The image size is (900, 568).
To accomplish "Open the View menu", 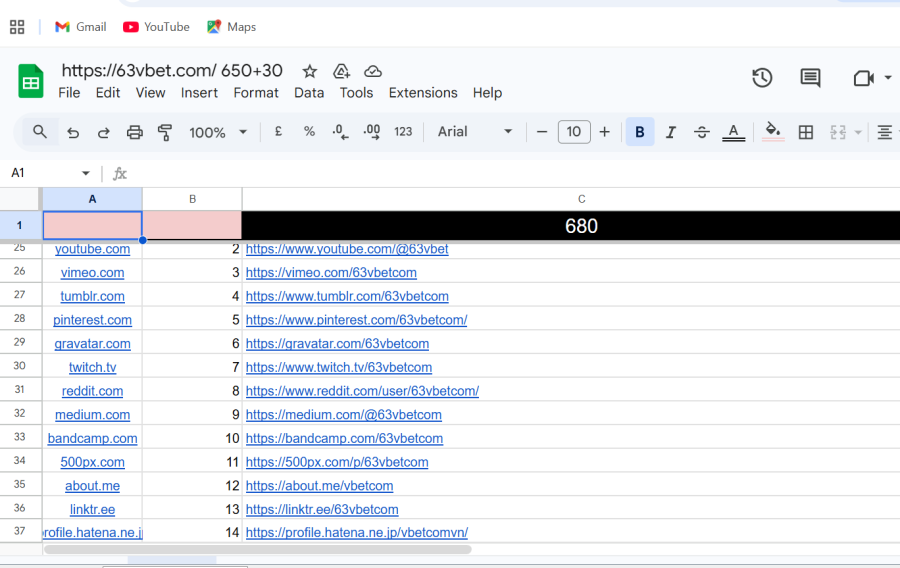I will 150,92.
